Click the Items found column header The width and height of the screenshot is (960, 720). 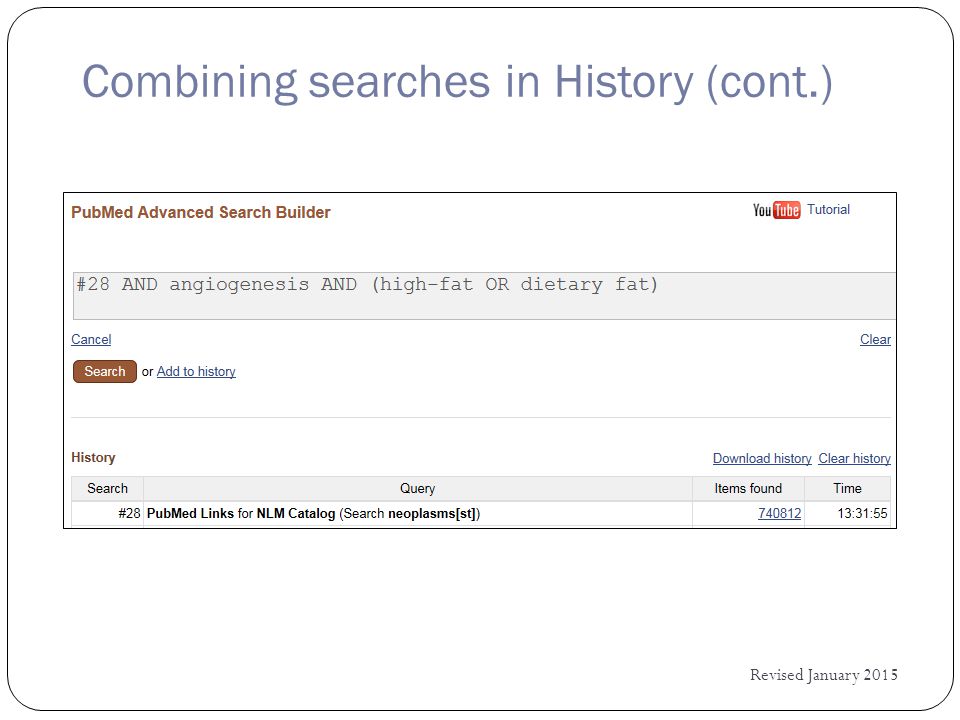pyautogui.click(x=748, y=489)
